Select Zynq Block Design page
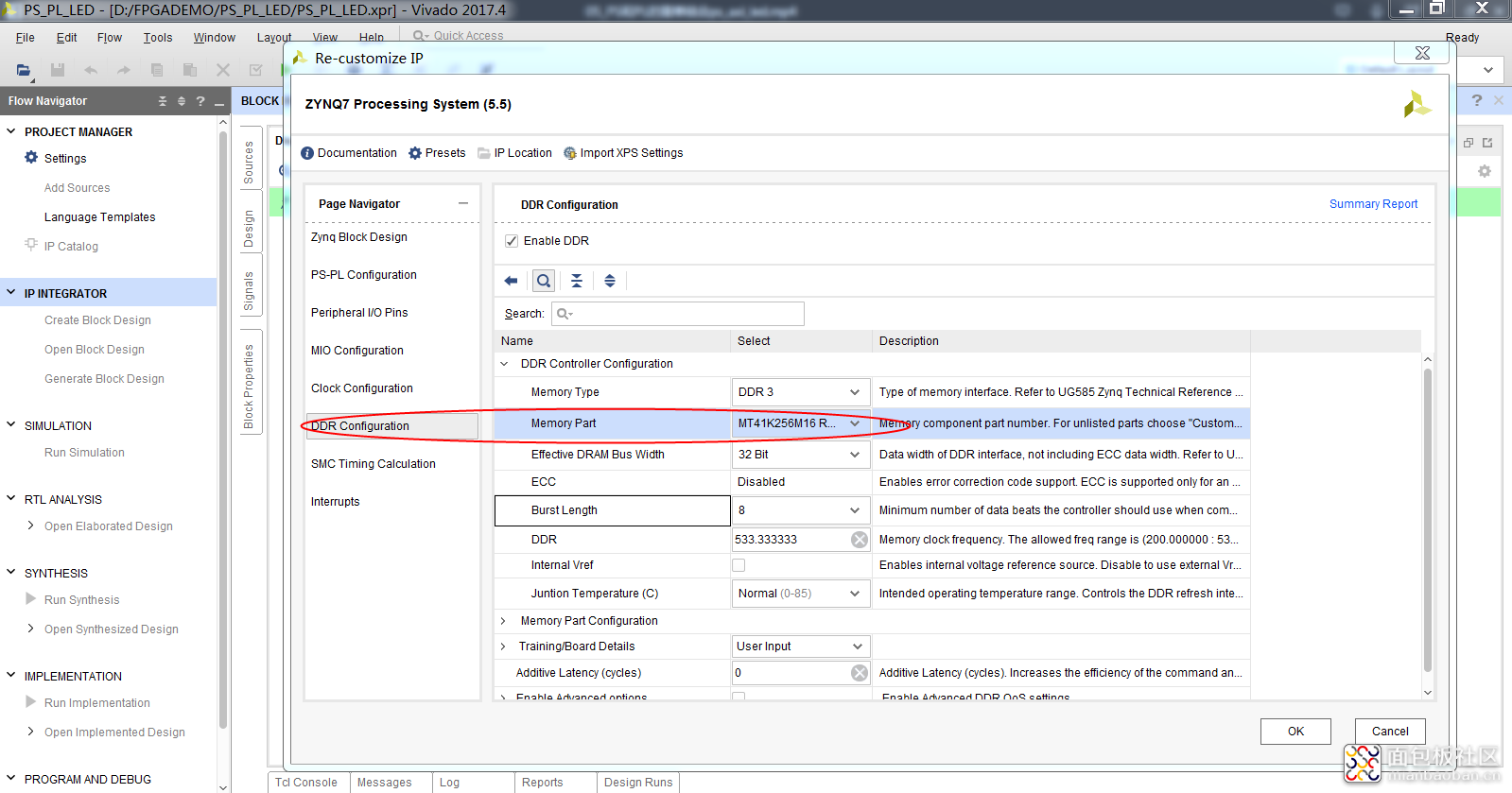This screenshot has height=793, width=1512. (359, 237)
